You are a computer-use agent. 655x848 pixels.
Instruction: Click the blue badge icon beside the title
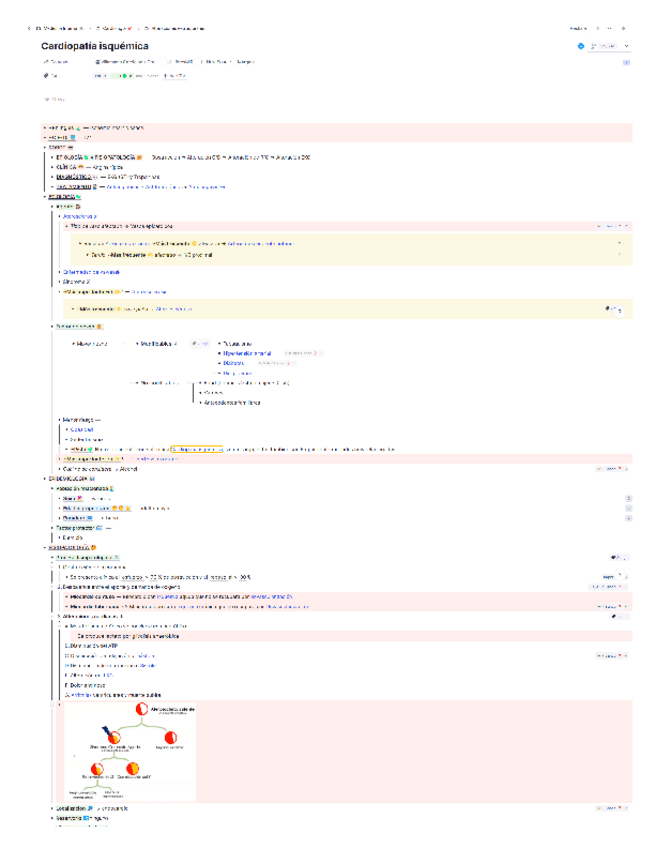pyautogui.click(x=581, y=46)
